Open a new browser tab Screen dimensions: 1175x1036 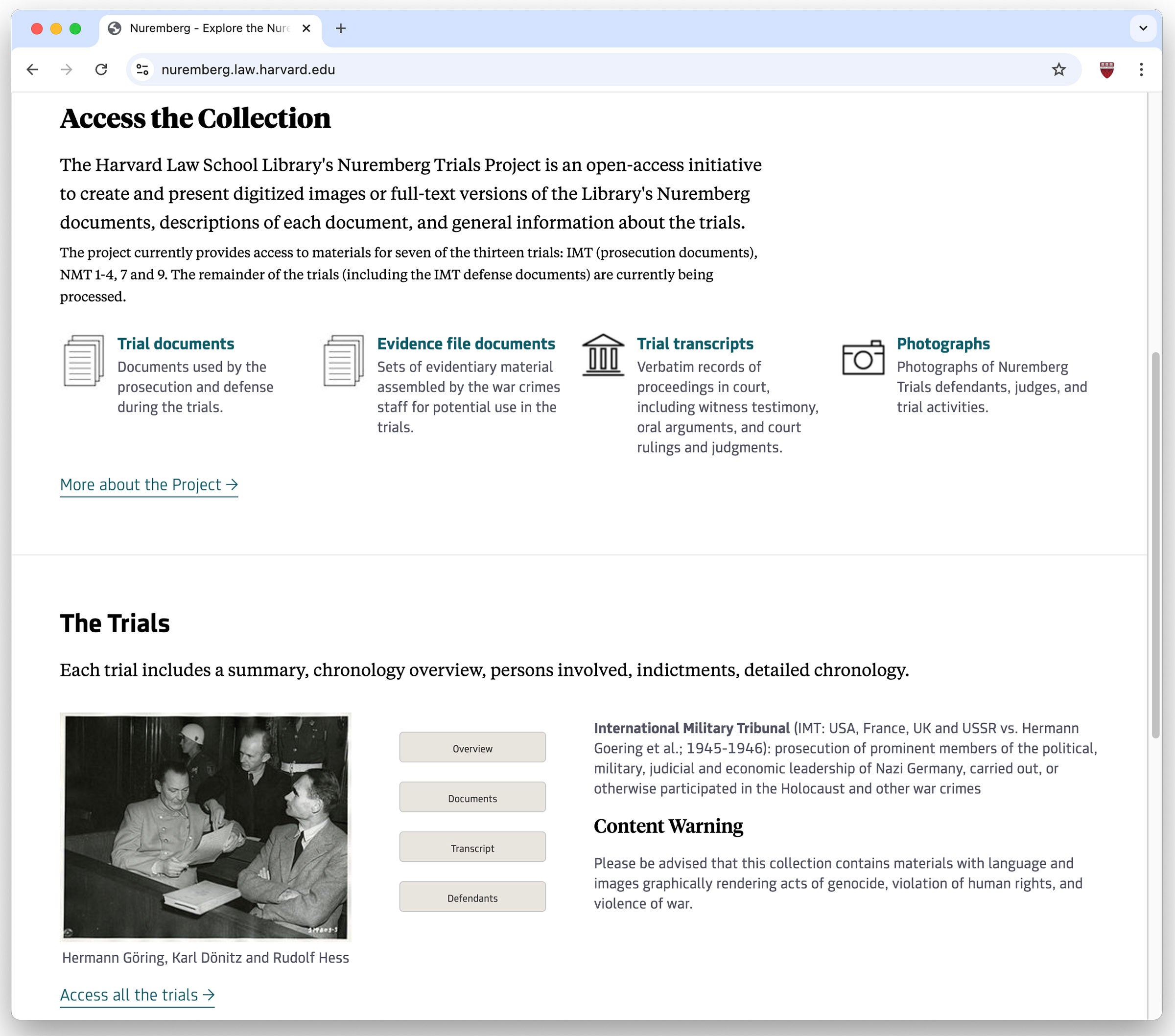(x=341, y=28)
